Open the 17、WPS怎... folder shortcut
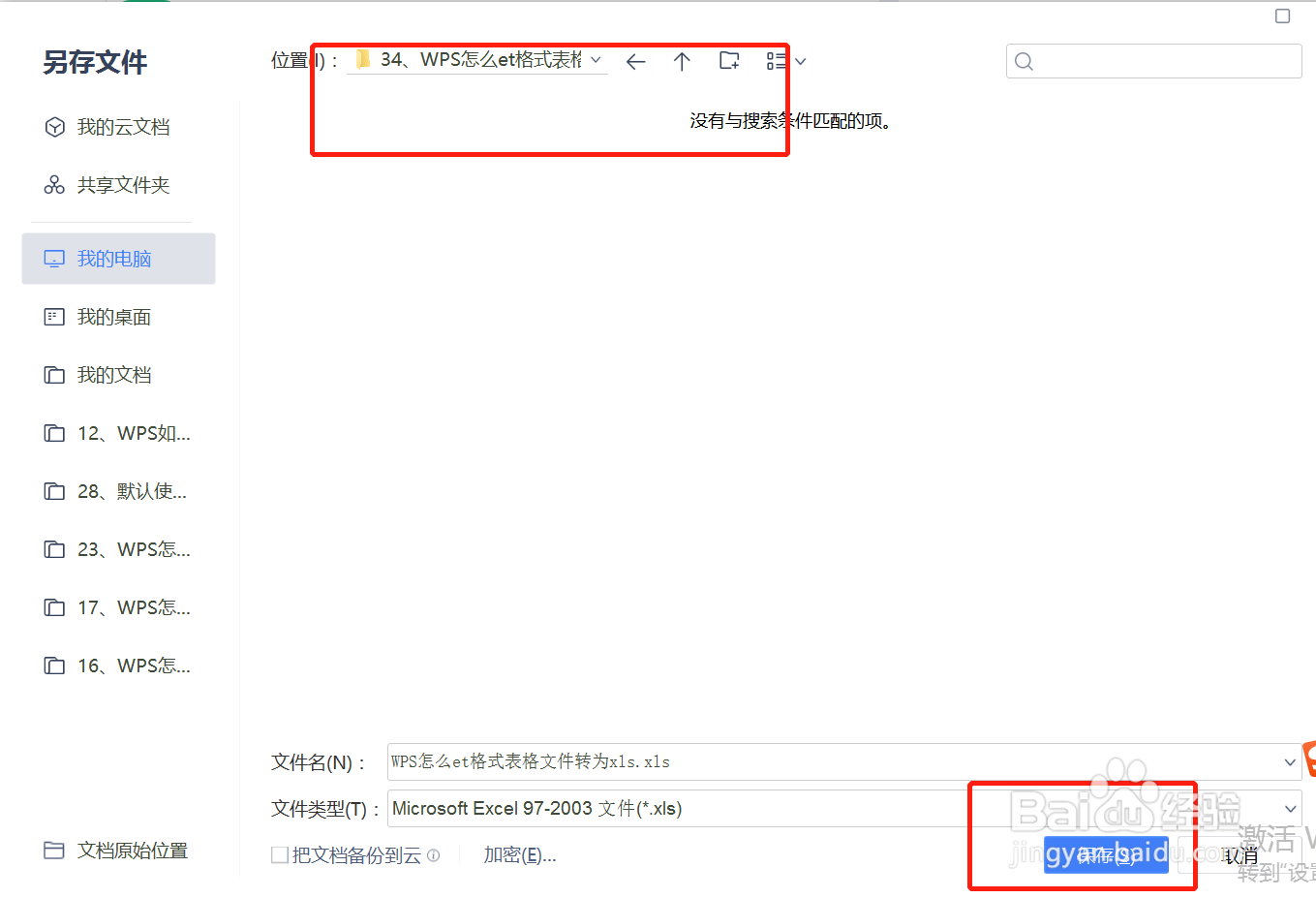The height and width of the screenshot is (898, 1316). (x=118, y=607)
